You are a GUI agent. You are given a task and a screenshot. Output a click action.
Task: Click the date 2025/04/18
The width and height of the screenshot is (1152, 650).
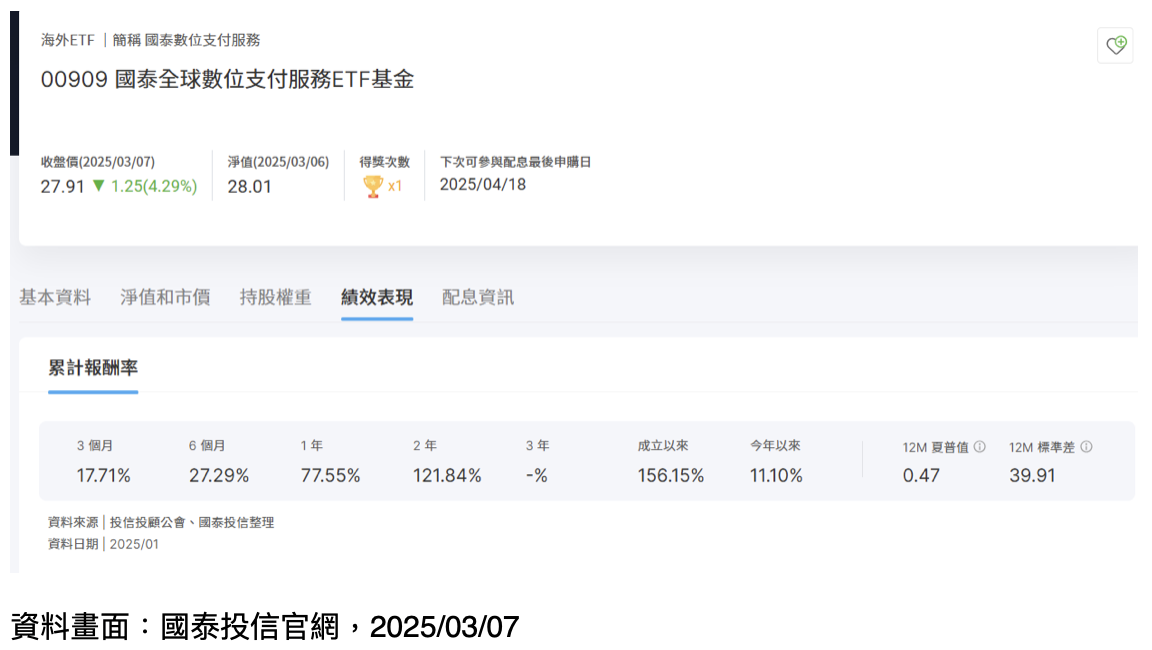point(483,184)
